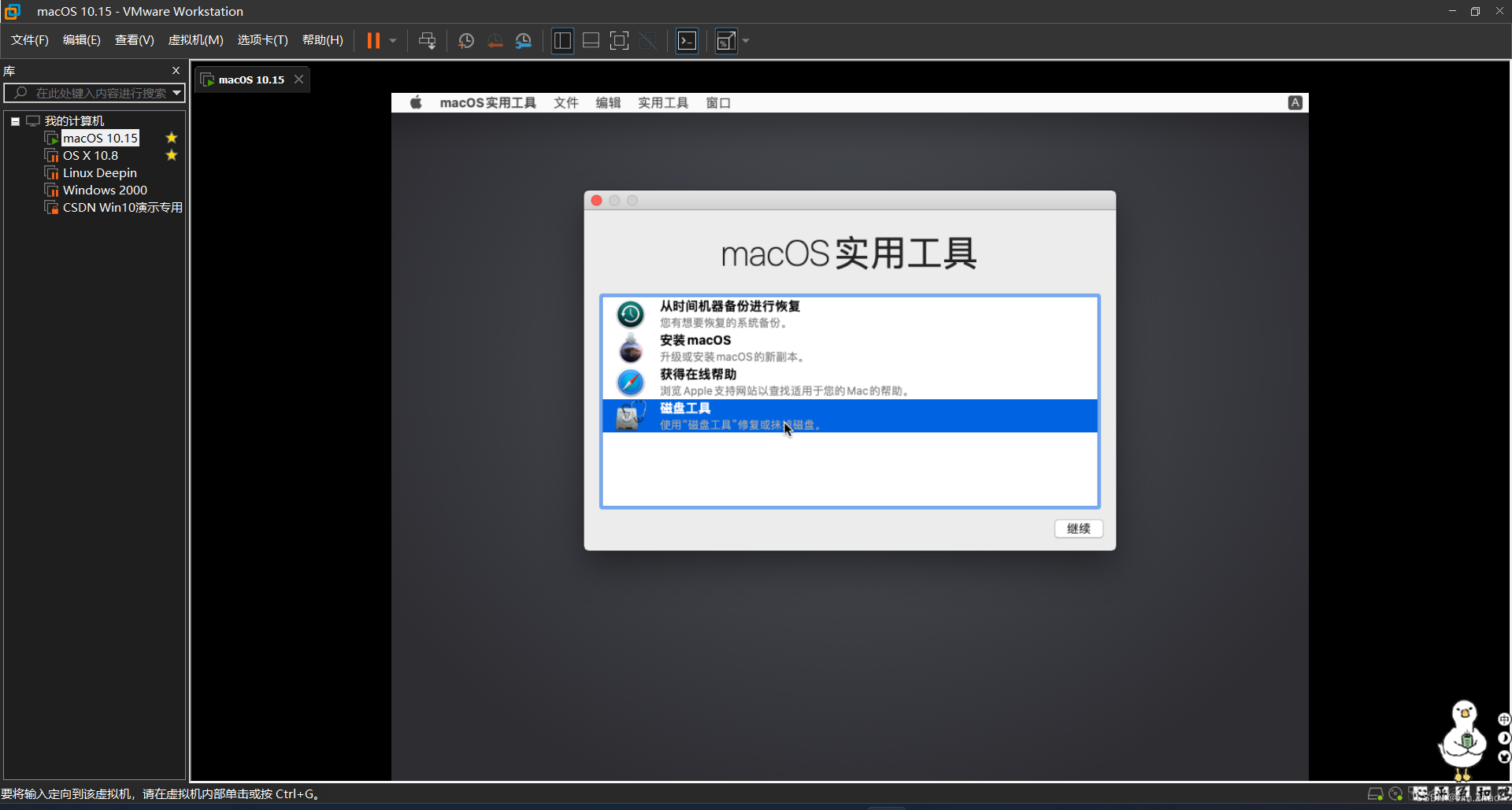Open the Apple menu in guest macOS
The image size is (1512, 810).
[416, 103]
